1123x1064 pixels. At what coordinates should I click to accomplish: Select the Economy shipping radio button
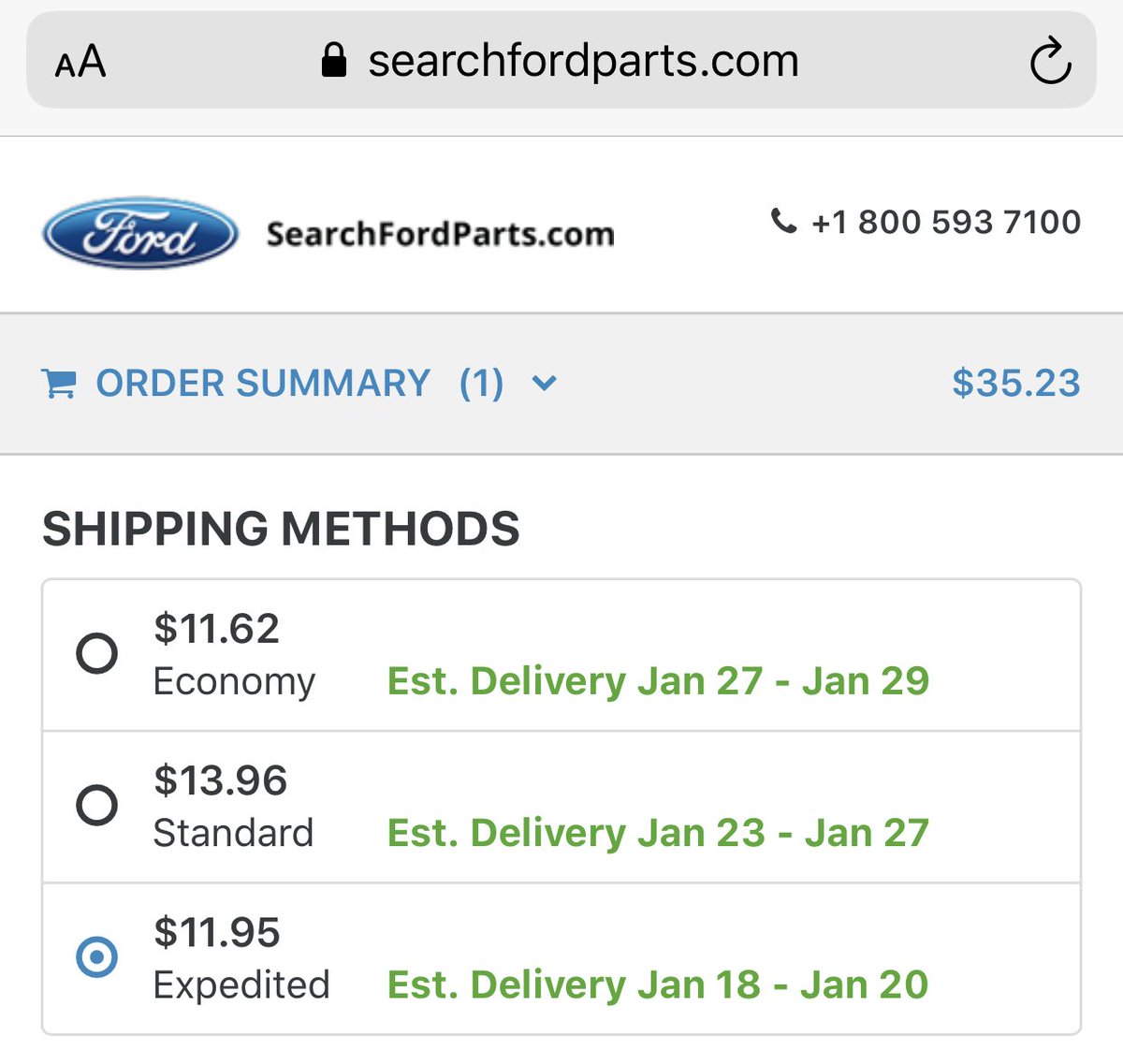coord(96,653)
